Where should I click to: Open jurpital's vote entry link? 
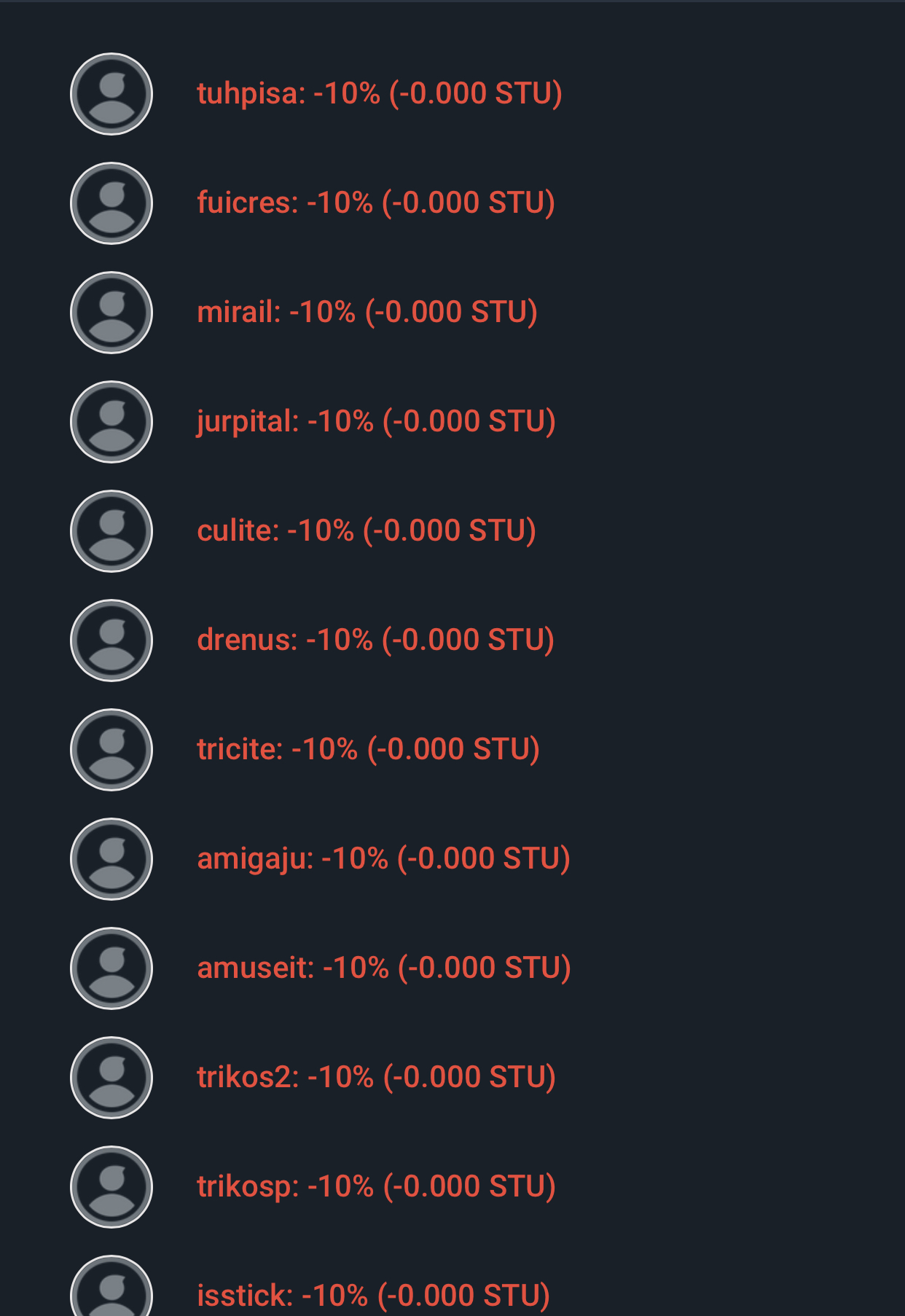[376, 422]
